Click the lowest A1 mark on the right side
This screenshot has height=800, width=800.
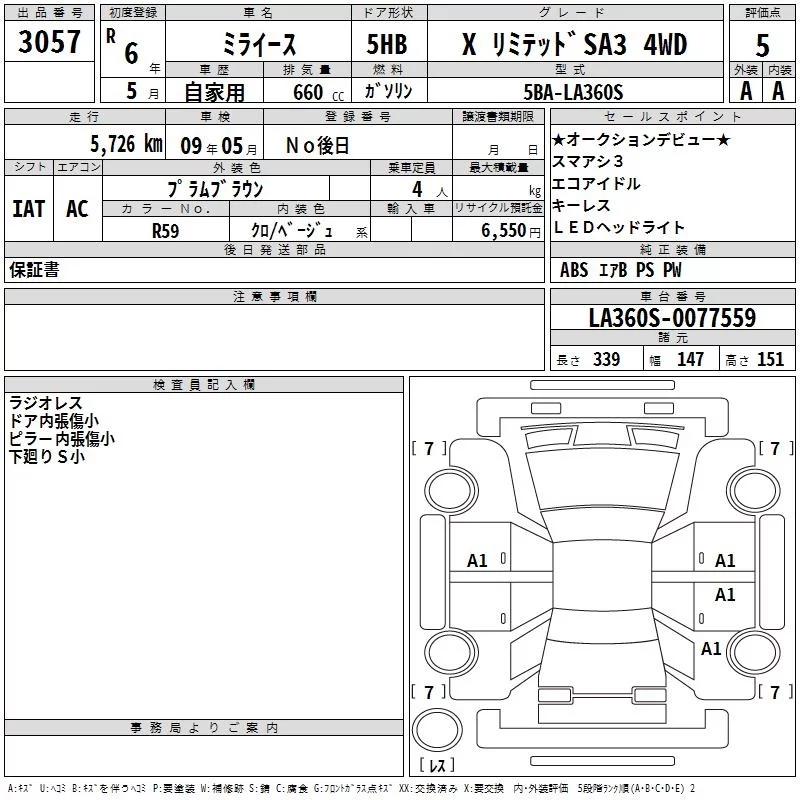711,649
